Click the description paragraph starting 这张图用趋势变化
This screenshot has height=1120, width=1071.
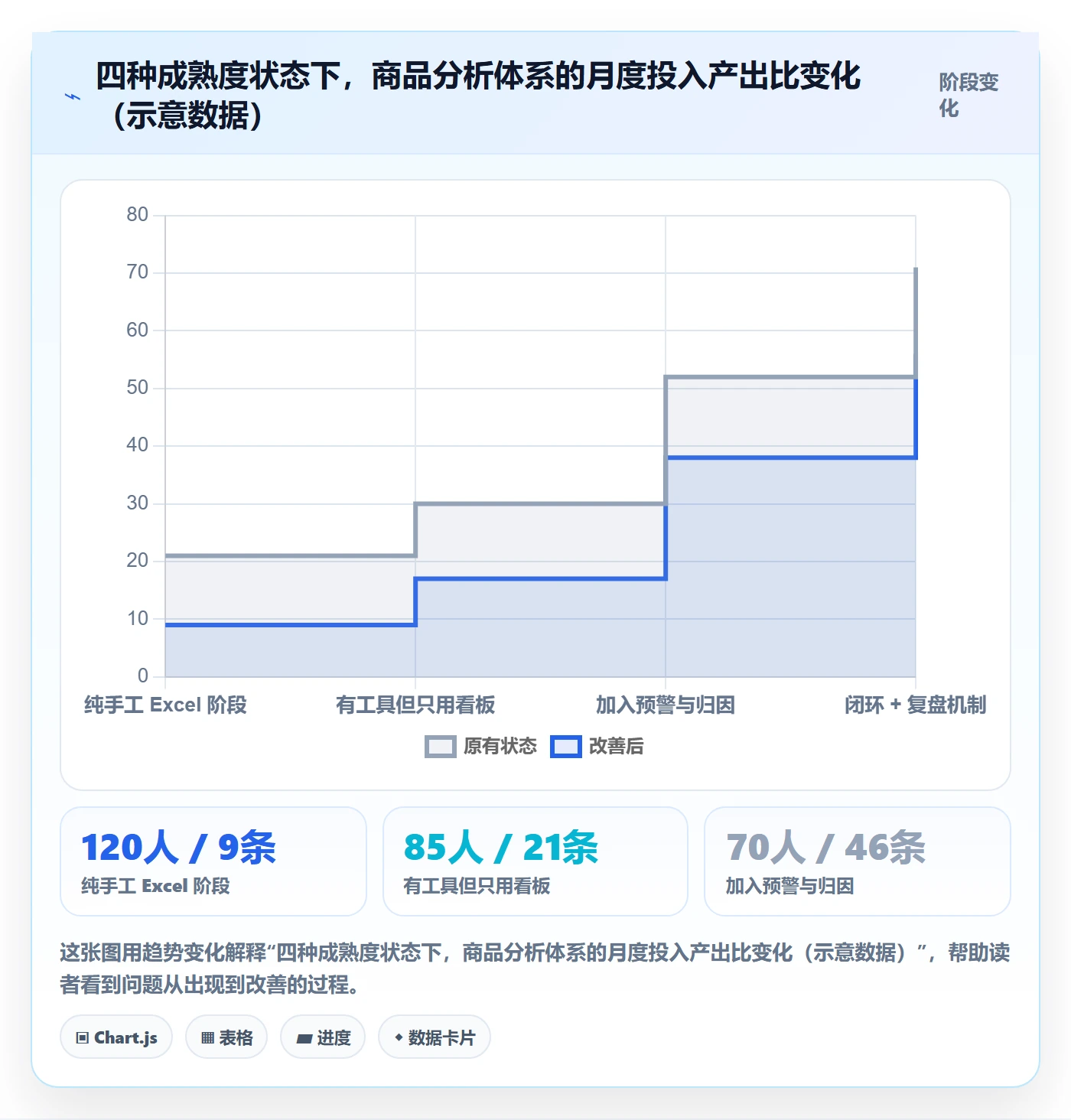pyautogui.click(x=535, y=968)
